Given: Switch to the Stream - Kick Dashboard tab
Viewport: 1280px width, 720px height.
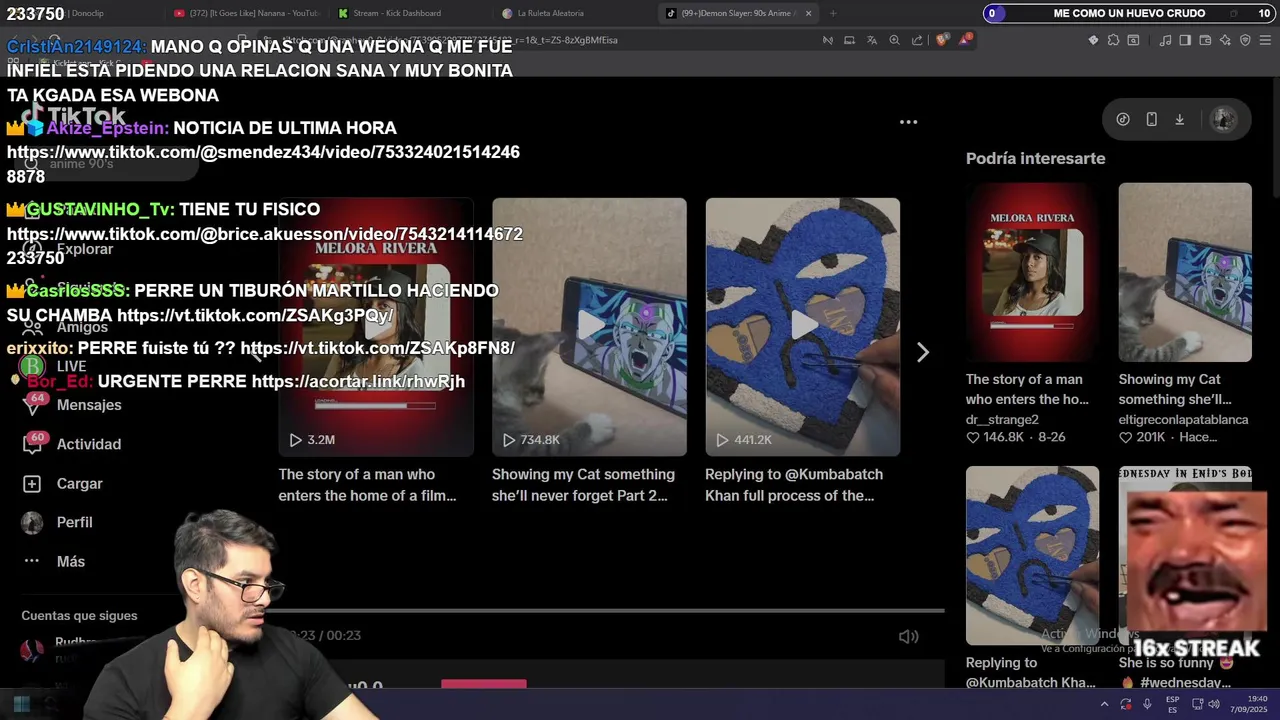Looking at the screenshot, I should [397, 13].
